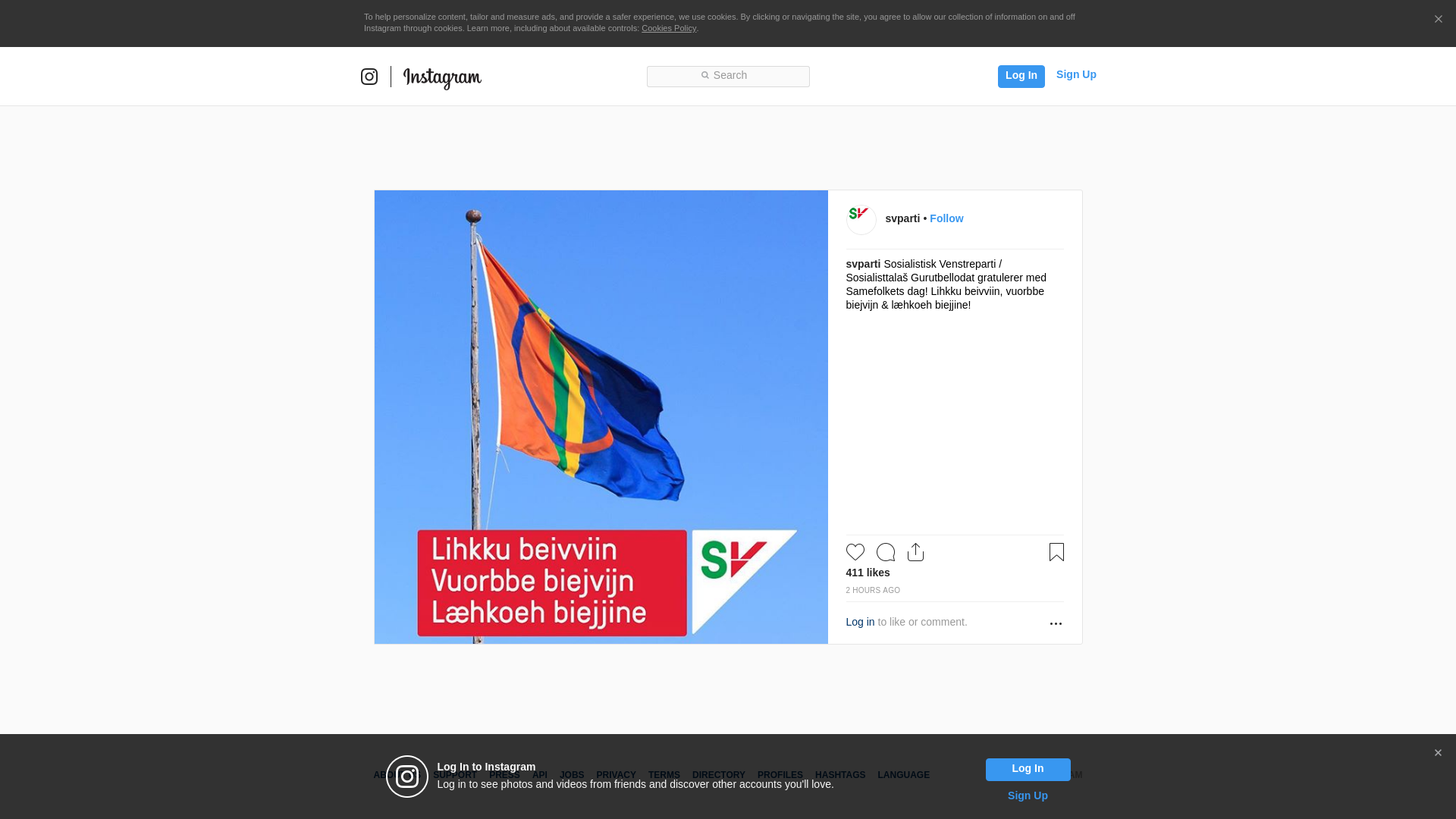
Task: Dismiss the cookies notice banner
Action: [1438, 20]
